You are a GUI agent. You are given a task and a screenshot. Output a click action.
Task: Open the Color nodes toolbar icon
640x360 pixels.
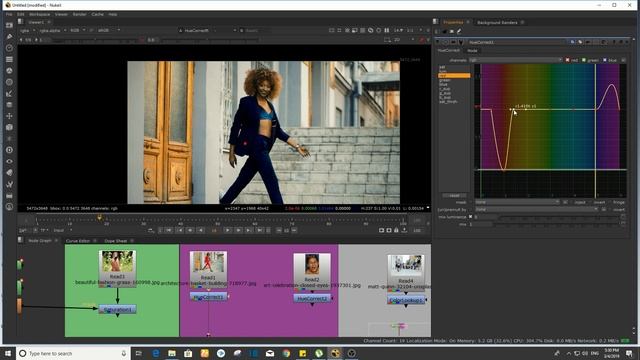pos(9,71)
